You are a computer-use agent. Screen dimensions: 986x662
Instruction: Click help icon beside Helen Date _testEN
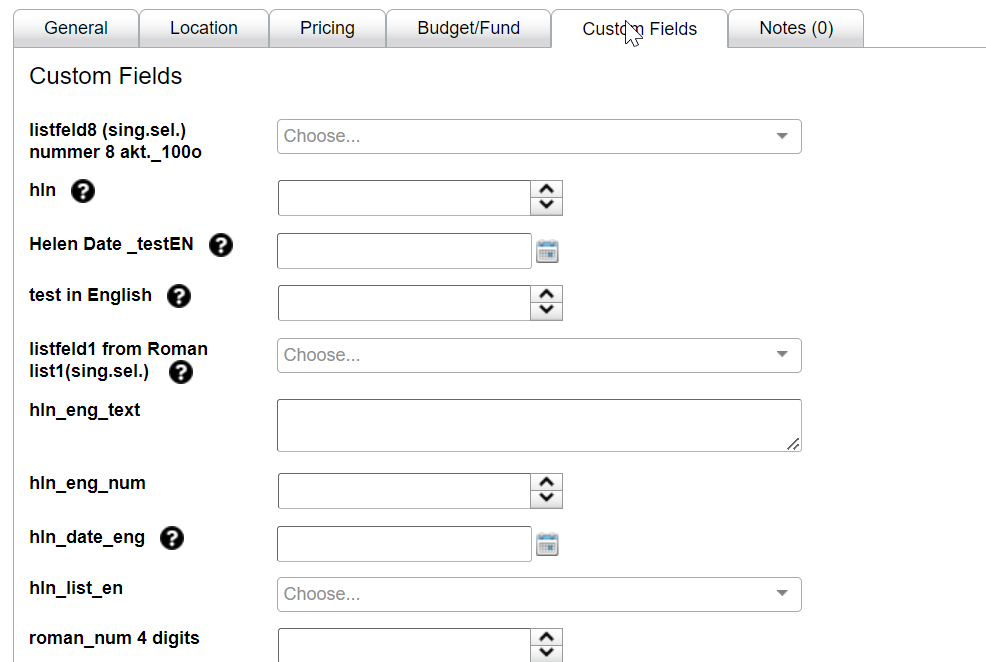click(x=221, y=245)
